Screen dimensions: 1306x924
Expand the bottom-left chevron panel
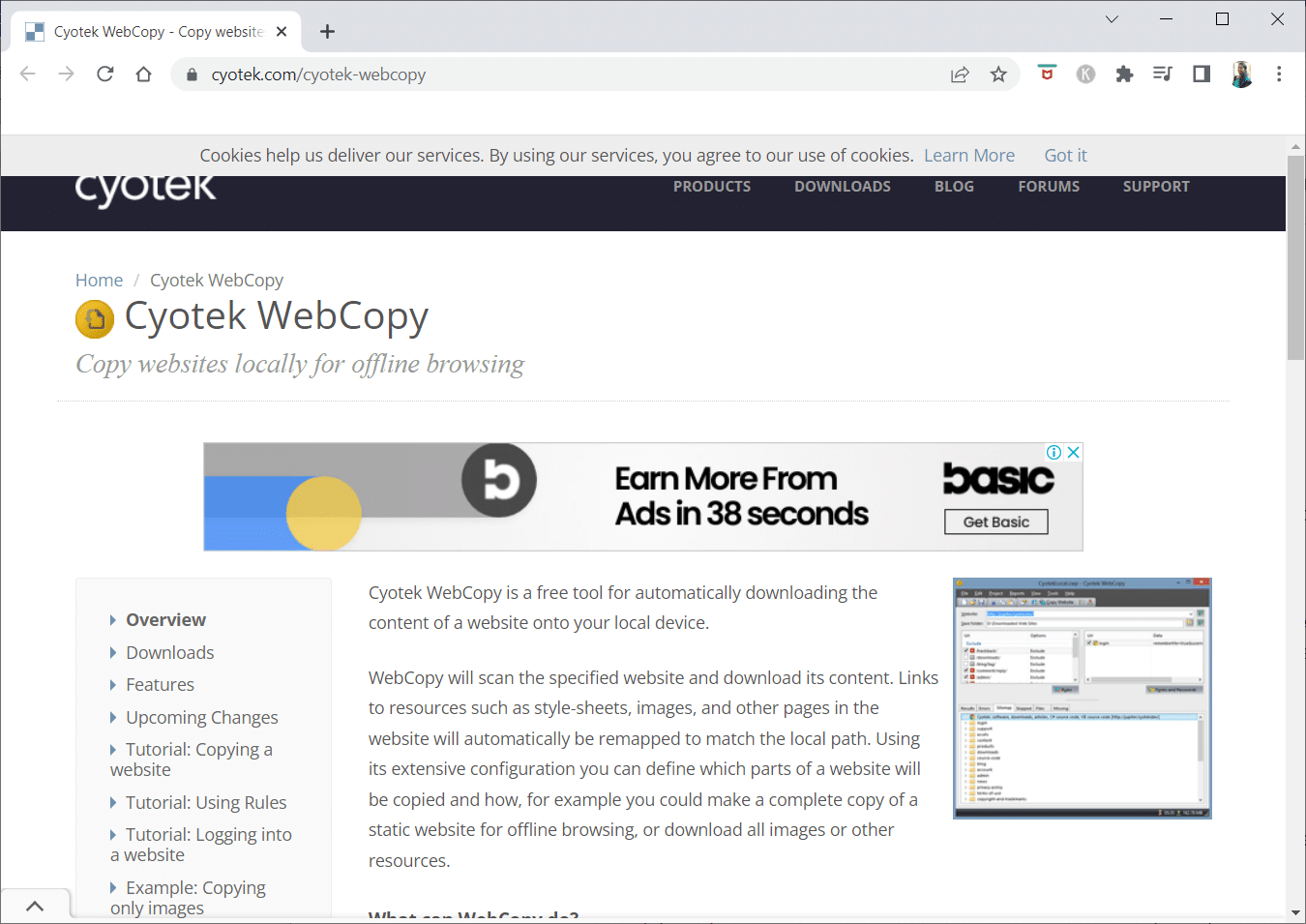[x=35, y=907]
